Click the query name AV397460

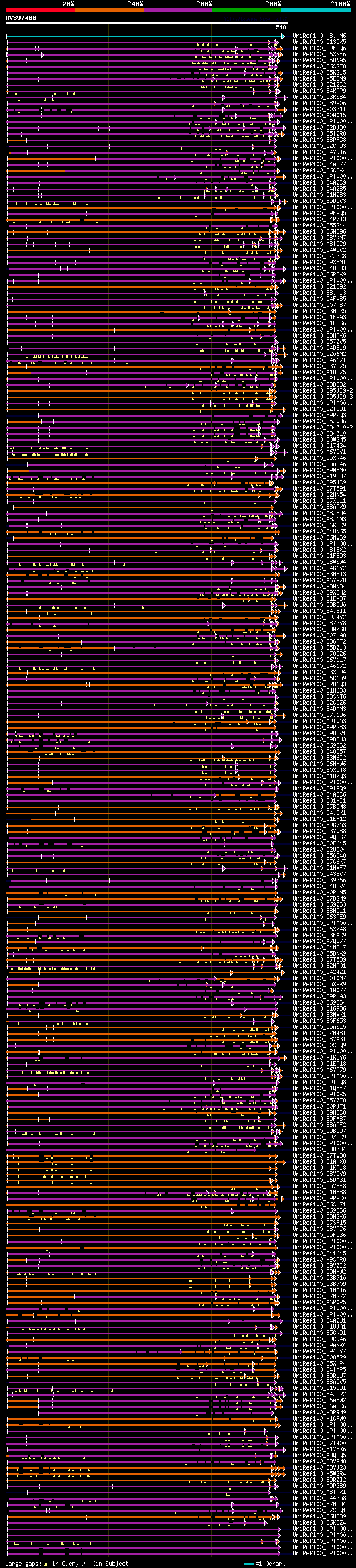[21, 18]
